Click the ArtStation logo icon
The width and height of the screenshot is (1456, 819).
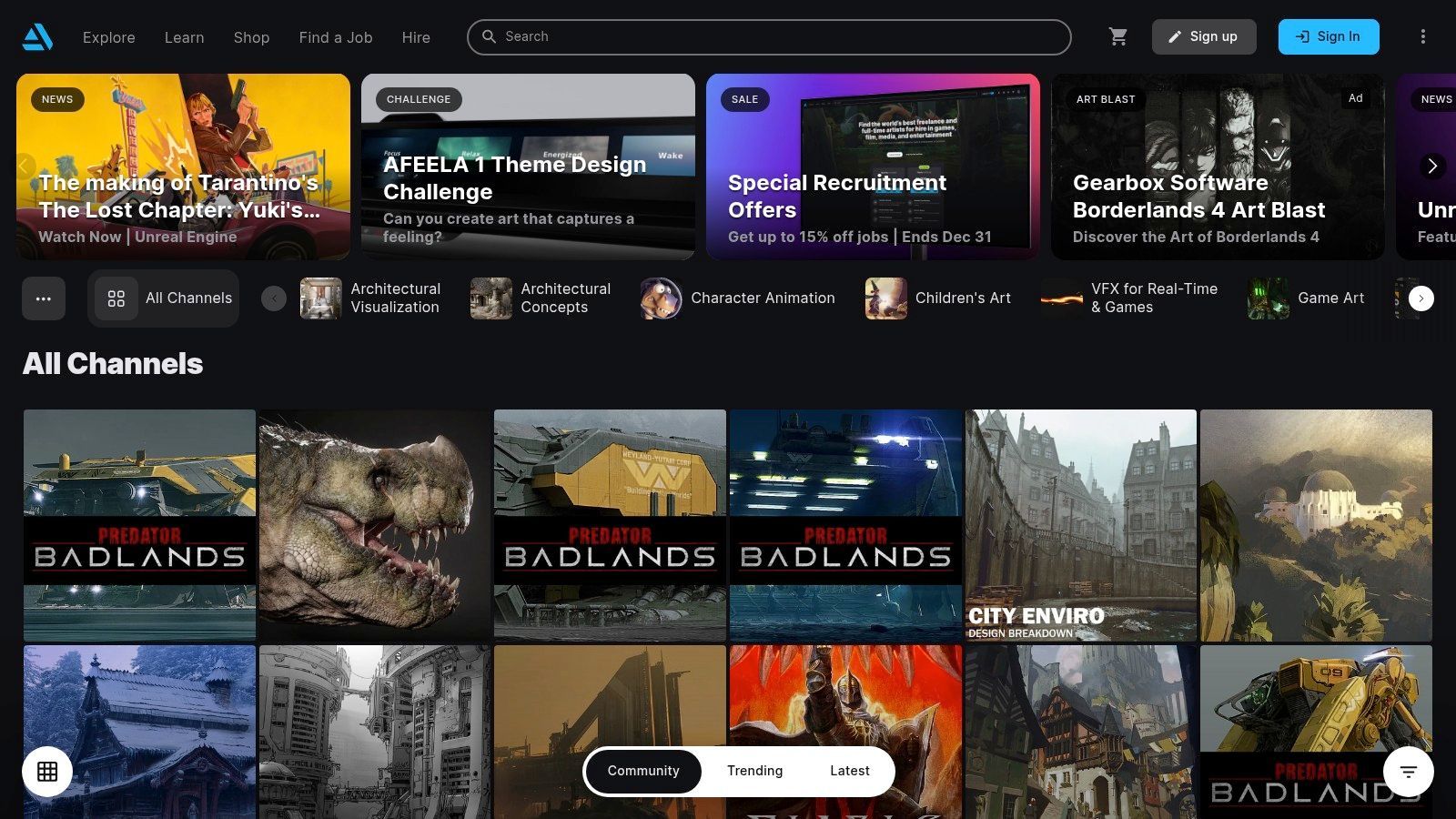(38, 37)
